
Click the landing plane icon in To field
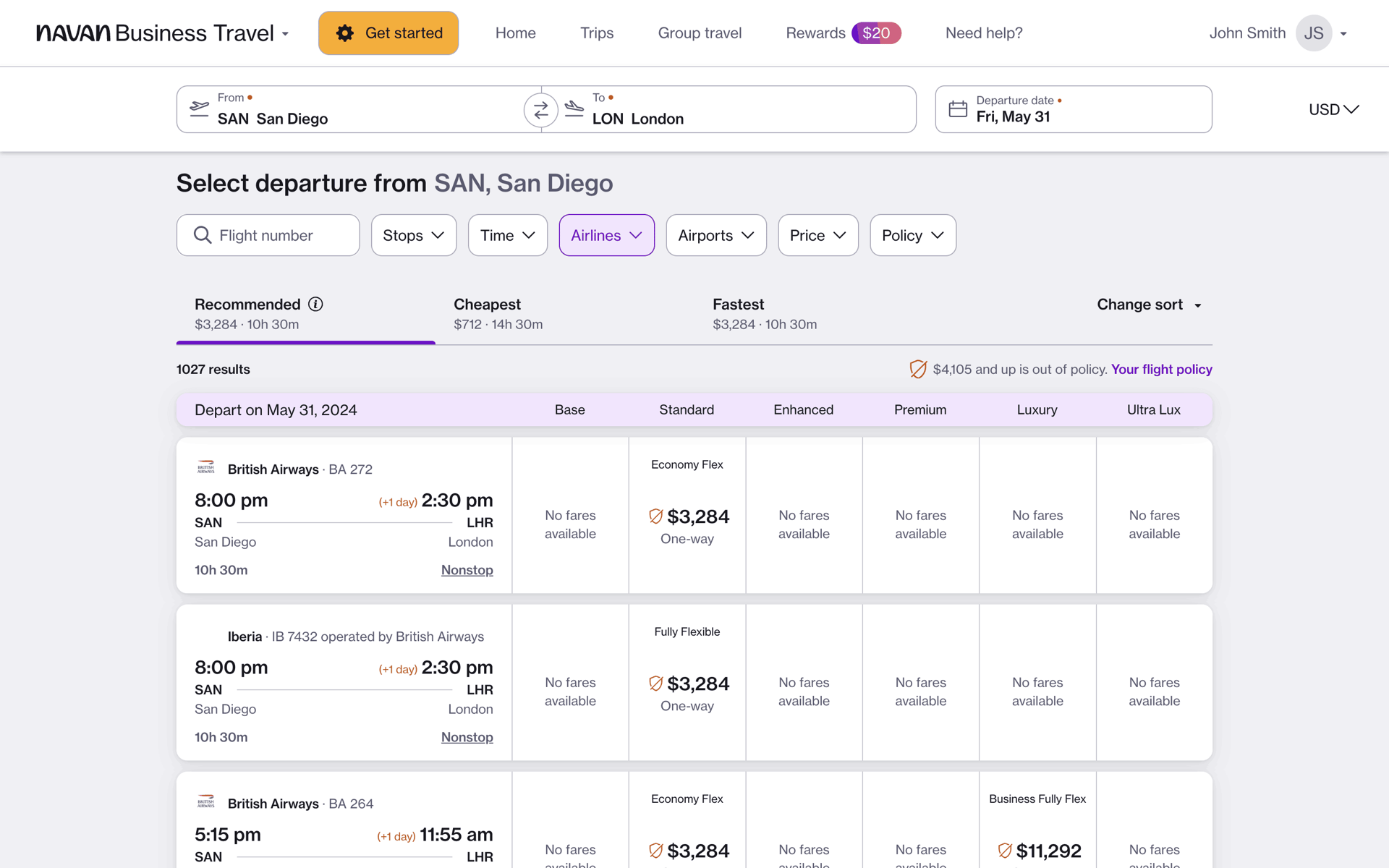click(574, 109)
